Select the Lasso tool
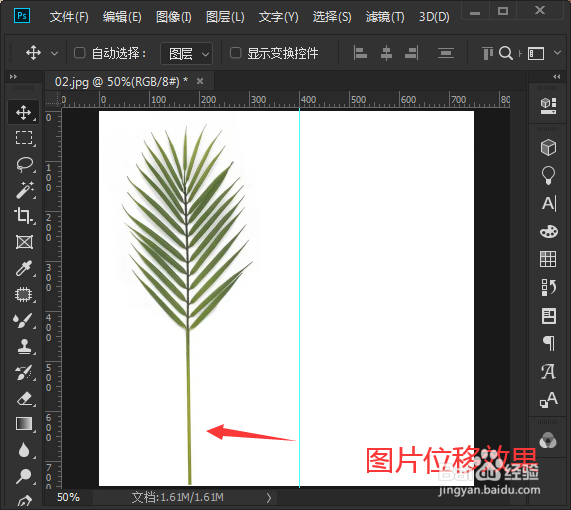The height and width of the screenshot is (510, 571). click(x=24, y=164)
